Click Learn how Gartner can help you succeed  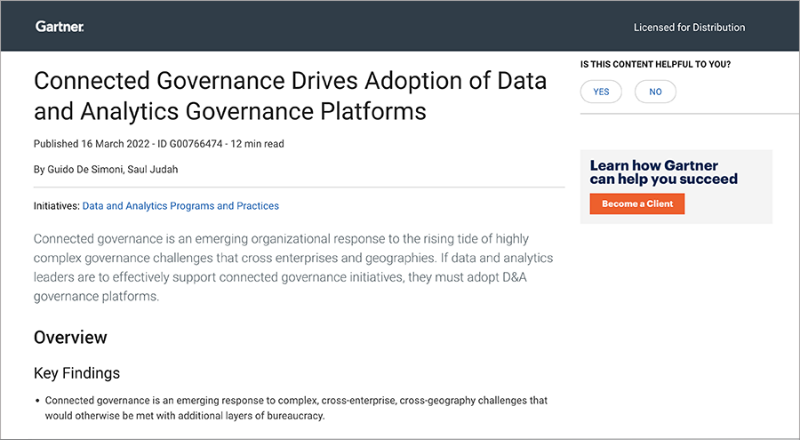(663, 172)
